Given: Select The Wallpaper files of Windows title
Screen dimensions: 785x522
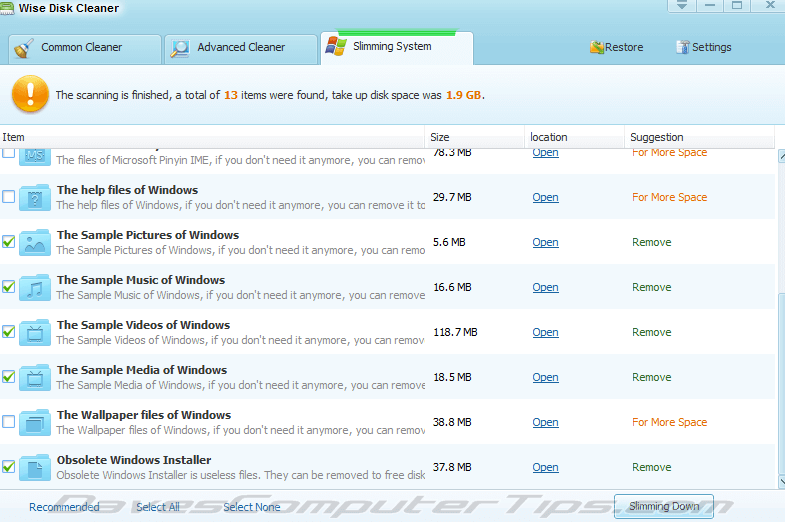Looking at the screenshot, I should point(144,415).
